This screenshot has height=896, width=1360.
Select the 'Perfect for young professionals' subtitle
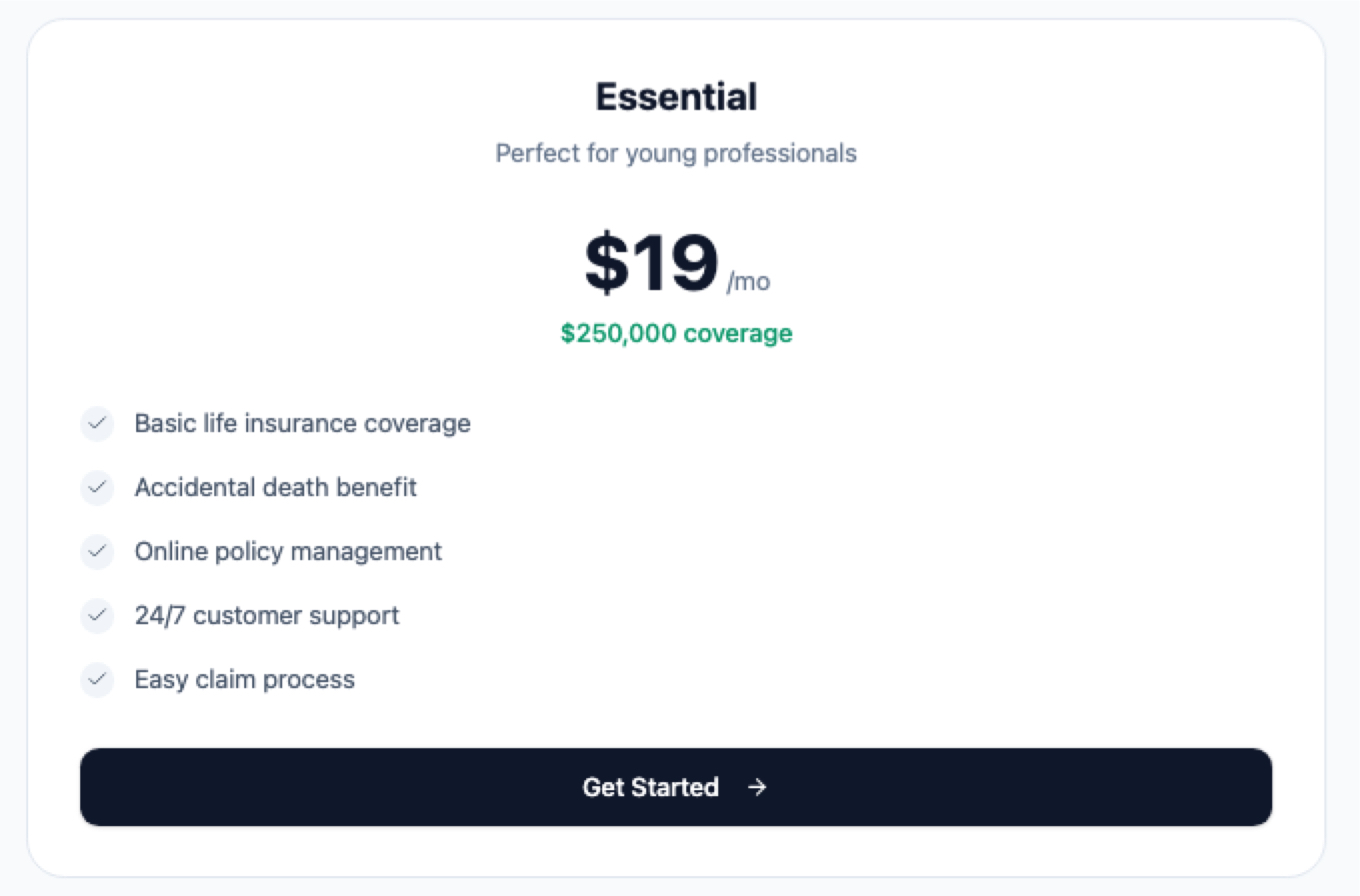[676, 154]
